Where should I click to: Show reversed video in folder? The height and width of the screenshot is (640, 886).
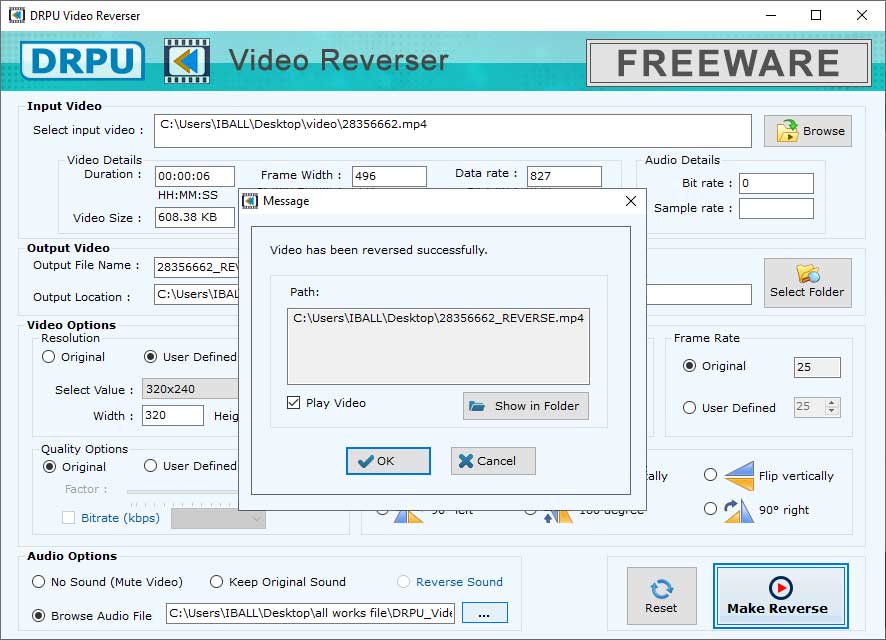coord(525,406)
